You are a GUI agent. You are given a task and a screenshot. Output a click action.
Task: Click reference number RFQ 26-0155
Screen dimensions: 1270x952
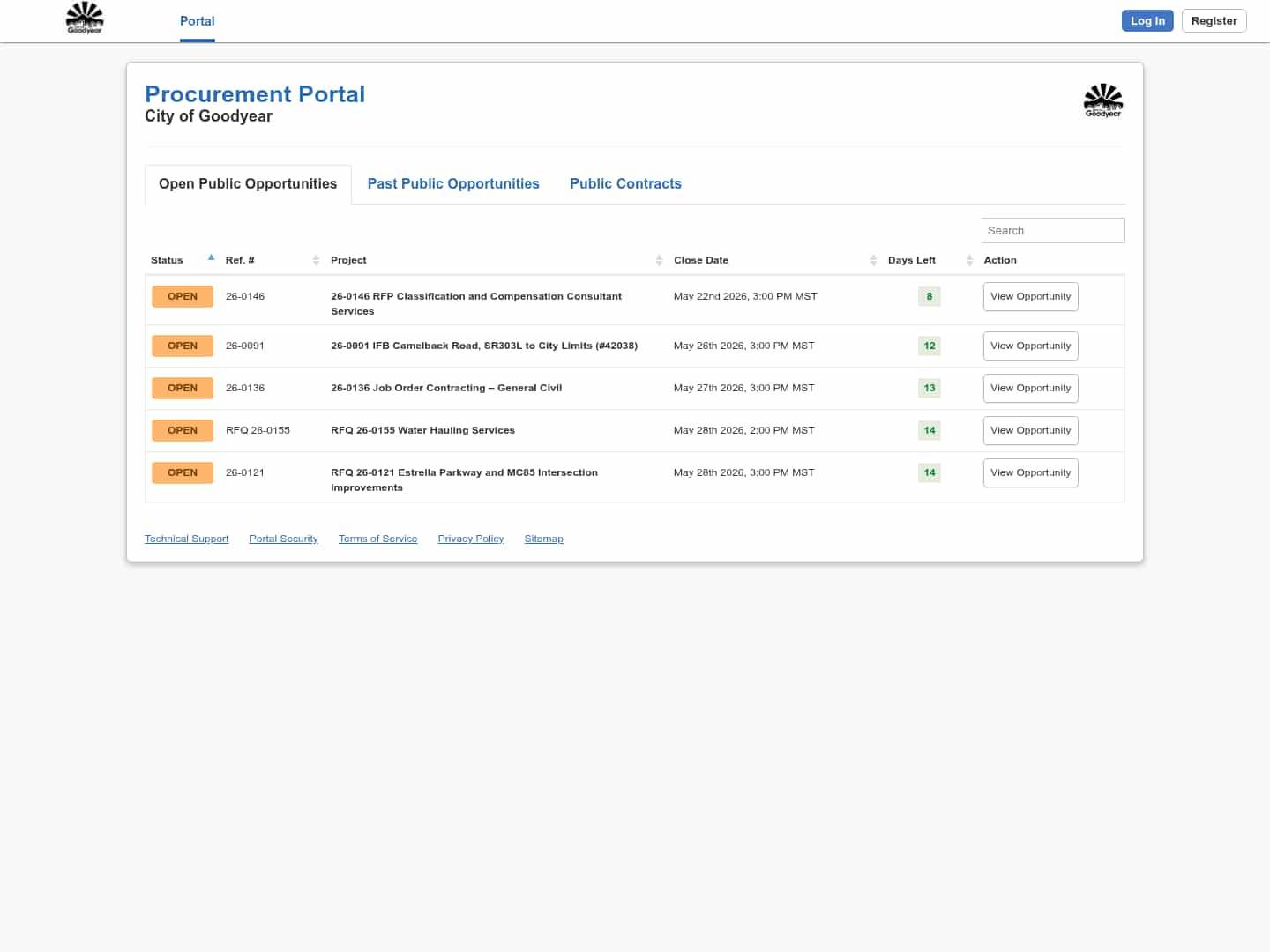[258, 431]
